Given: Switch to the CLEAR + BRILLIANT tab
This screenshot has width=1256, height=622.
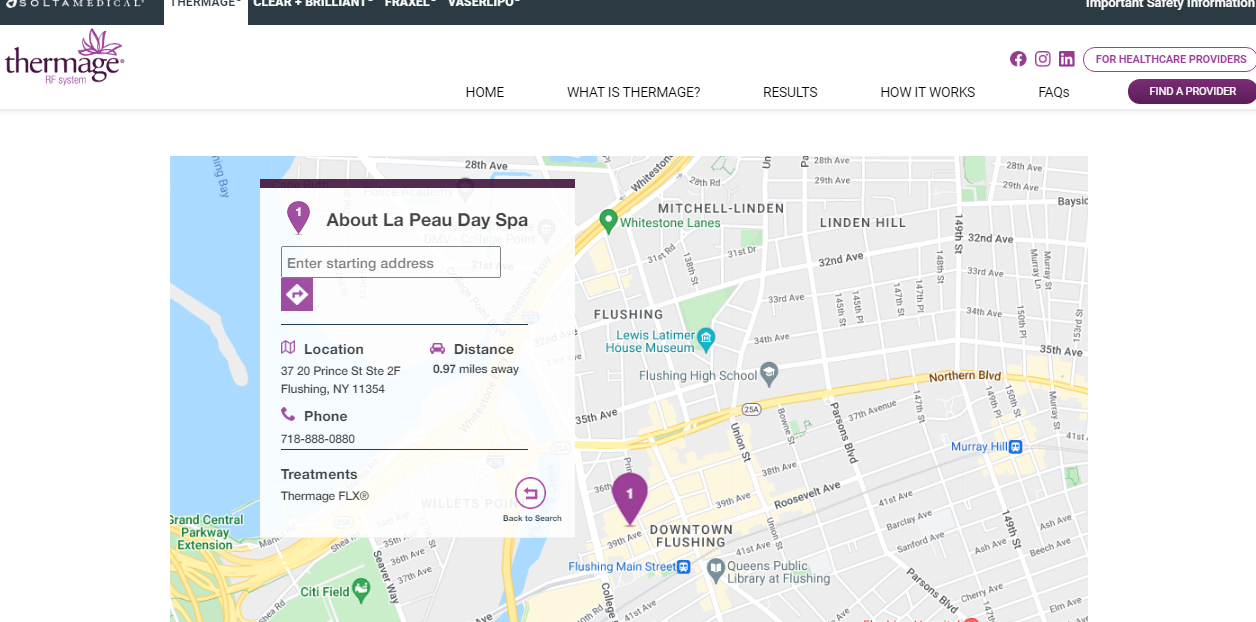Looking at the screenshot, I should coord(313,4).
